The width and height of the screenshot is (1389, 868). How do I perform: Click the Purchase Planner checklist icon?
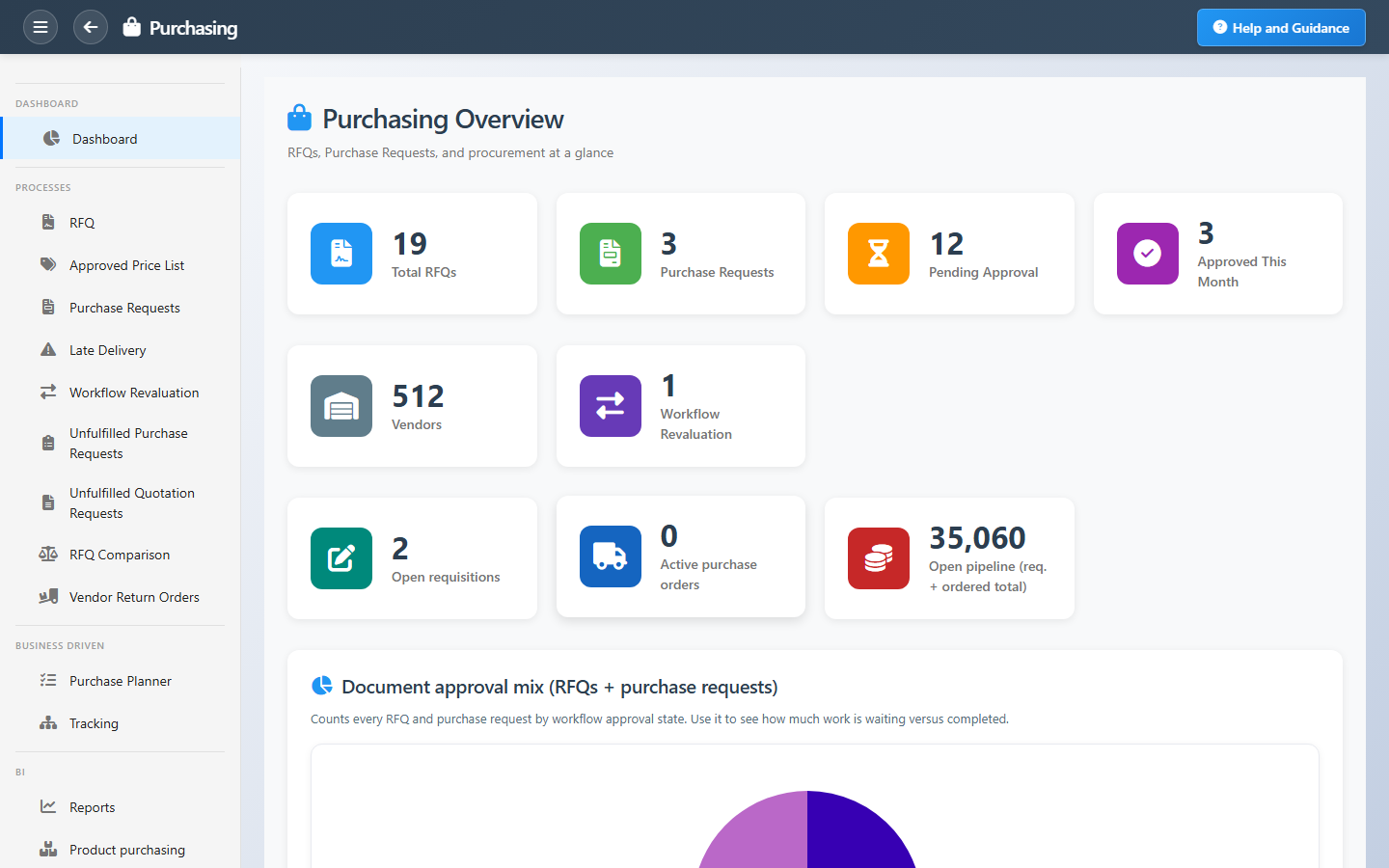[x=48, y=681]
